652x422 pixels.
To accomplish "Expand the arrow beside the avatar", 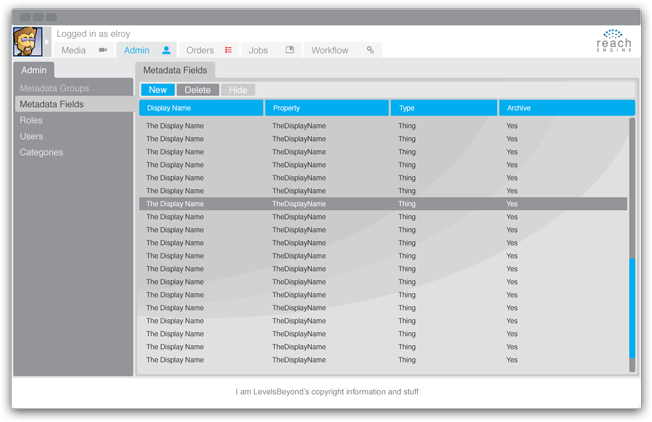I will tap(47, 42).
